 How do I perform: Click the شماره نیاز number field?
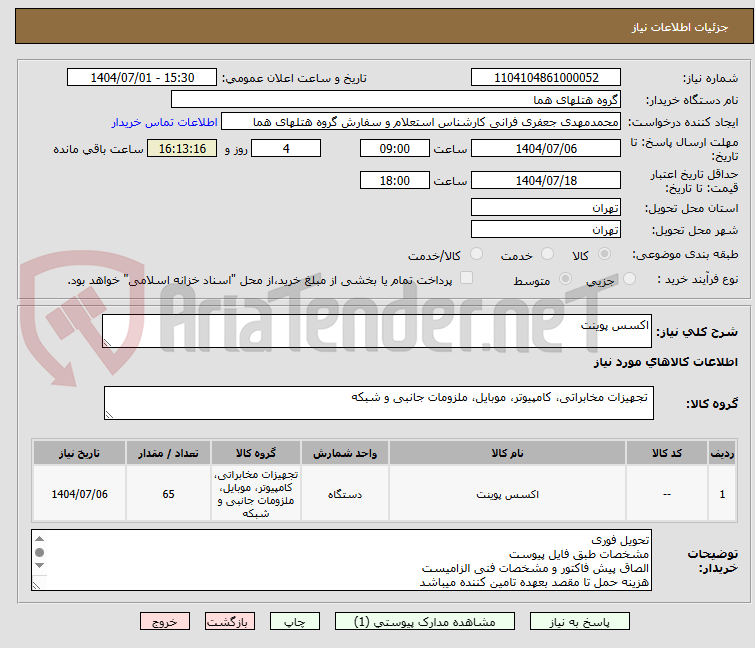point(546,78)
